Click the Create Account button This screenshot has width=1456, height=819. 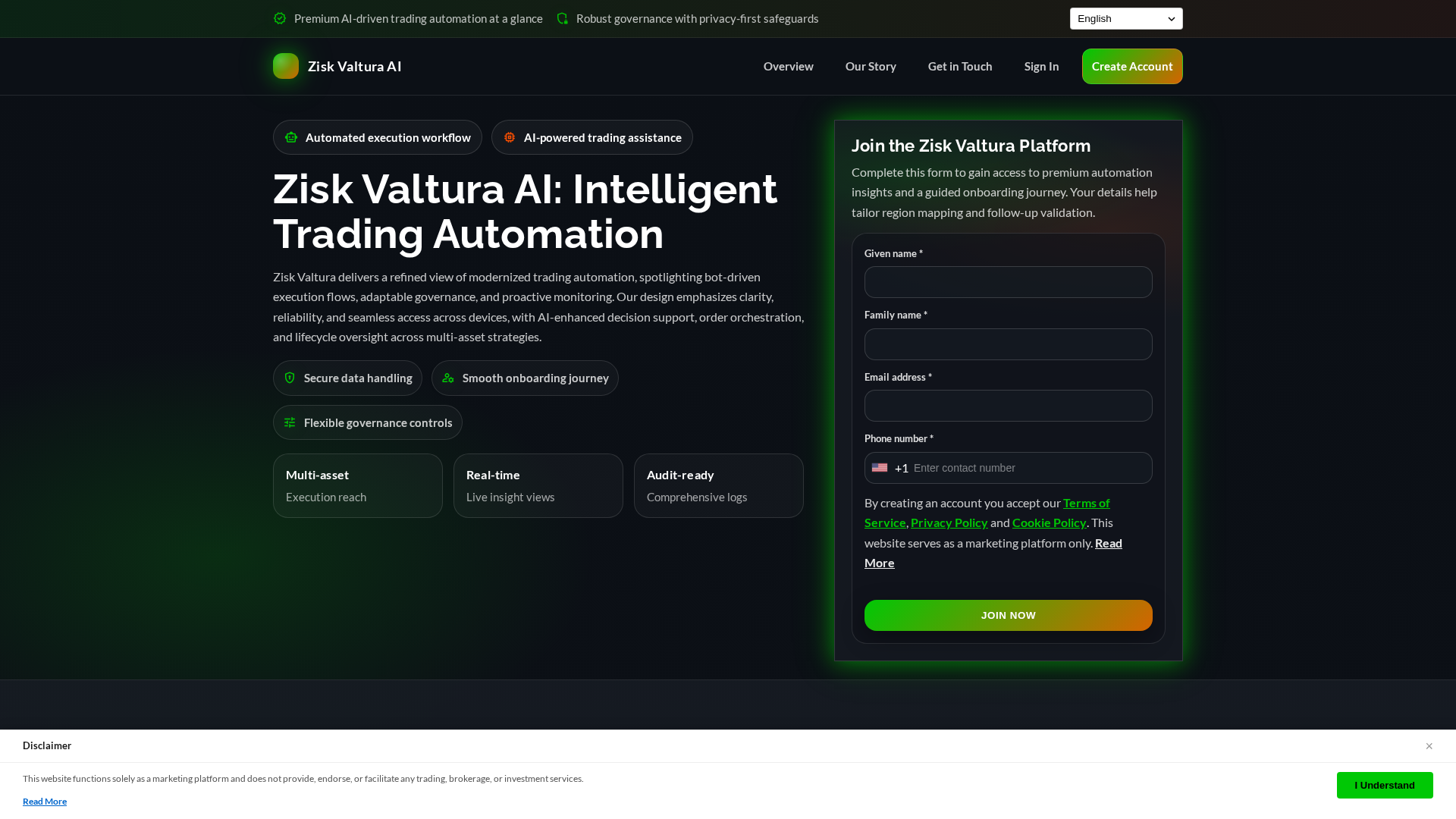coord(1132,66)
